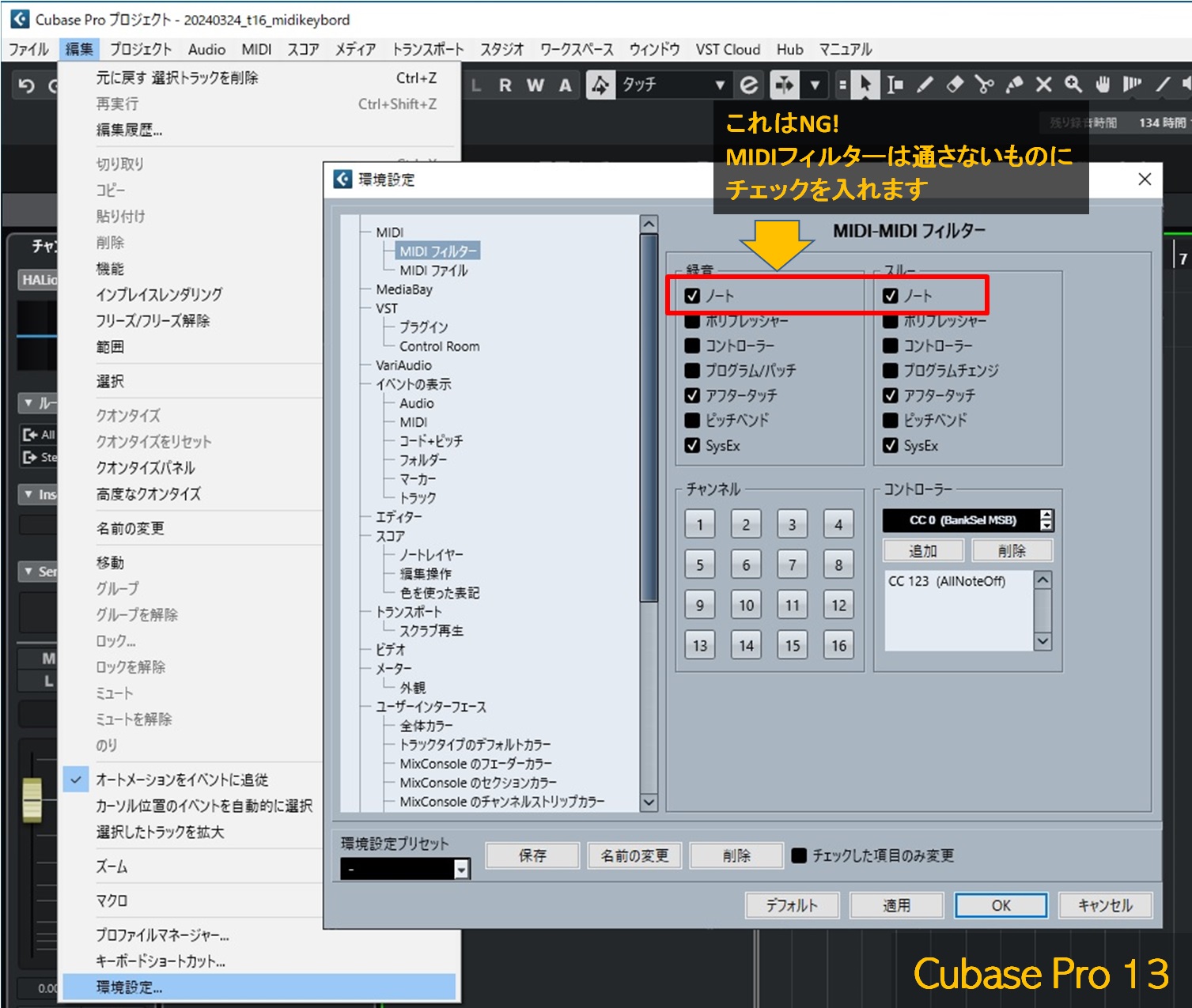The width and height of the screenshot is (1192, 1008).
Task: Open the ファイル menu
Action: coord(28,49)
